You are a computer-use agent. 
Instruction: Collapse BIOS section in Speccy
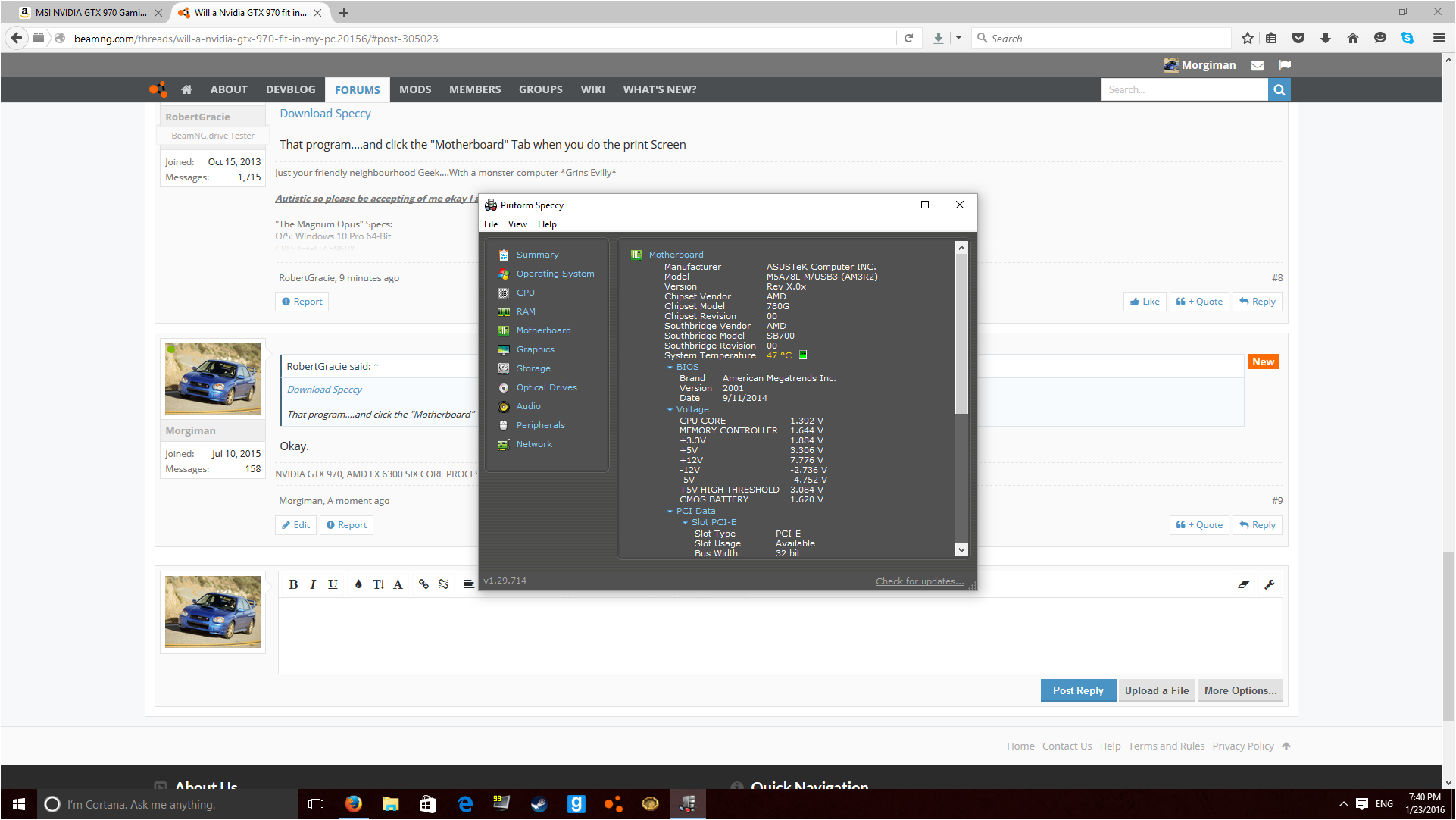coord(670,367)
